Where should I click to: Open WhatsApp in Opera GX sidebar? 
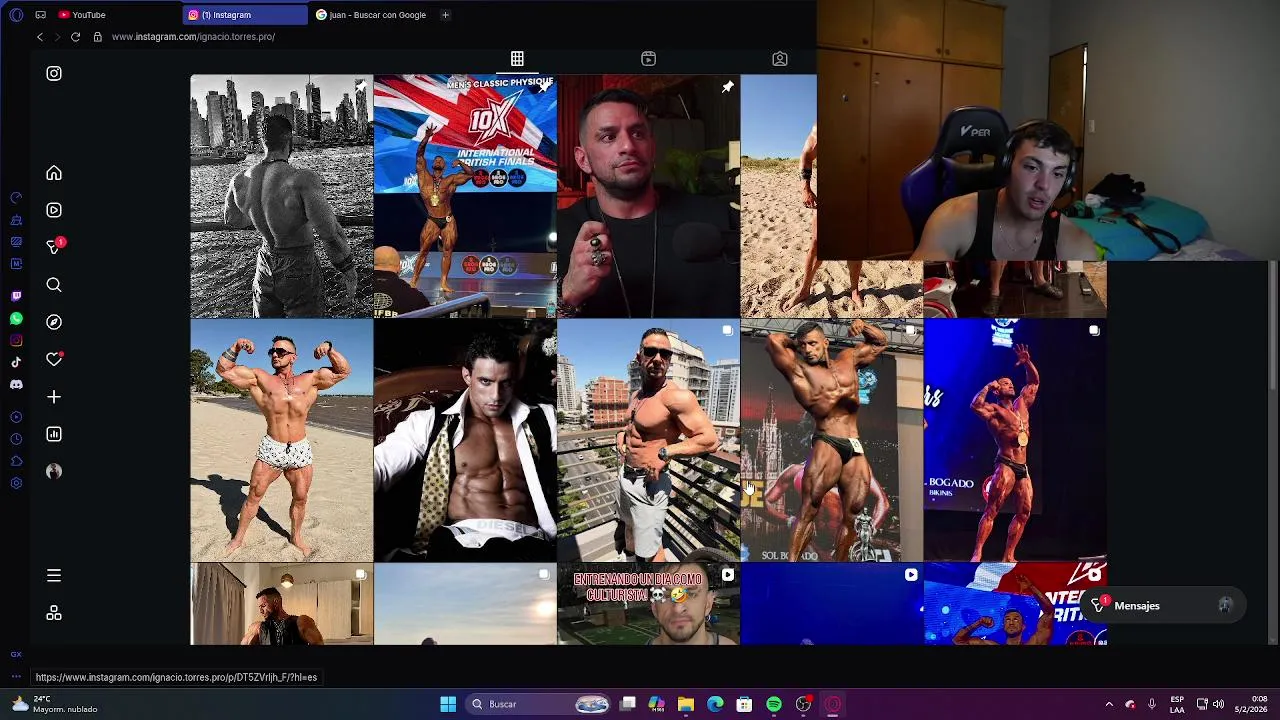pos(16,318)
